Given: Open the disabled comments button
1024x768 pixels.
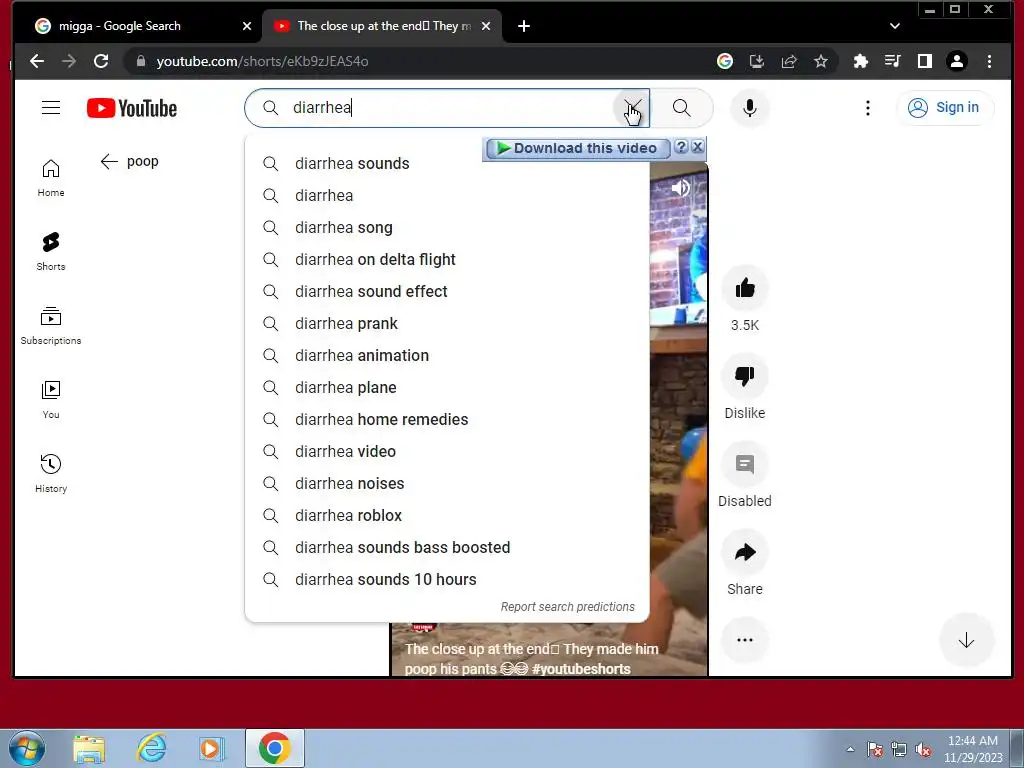Looking at the screenshot, I should 744,464.
